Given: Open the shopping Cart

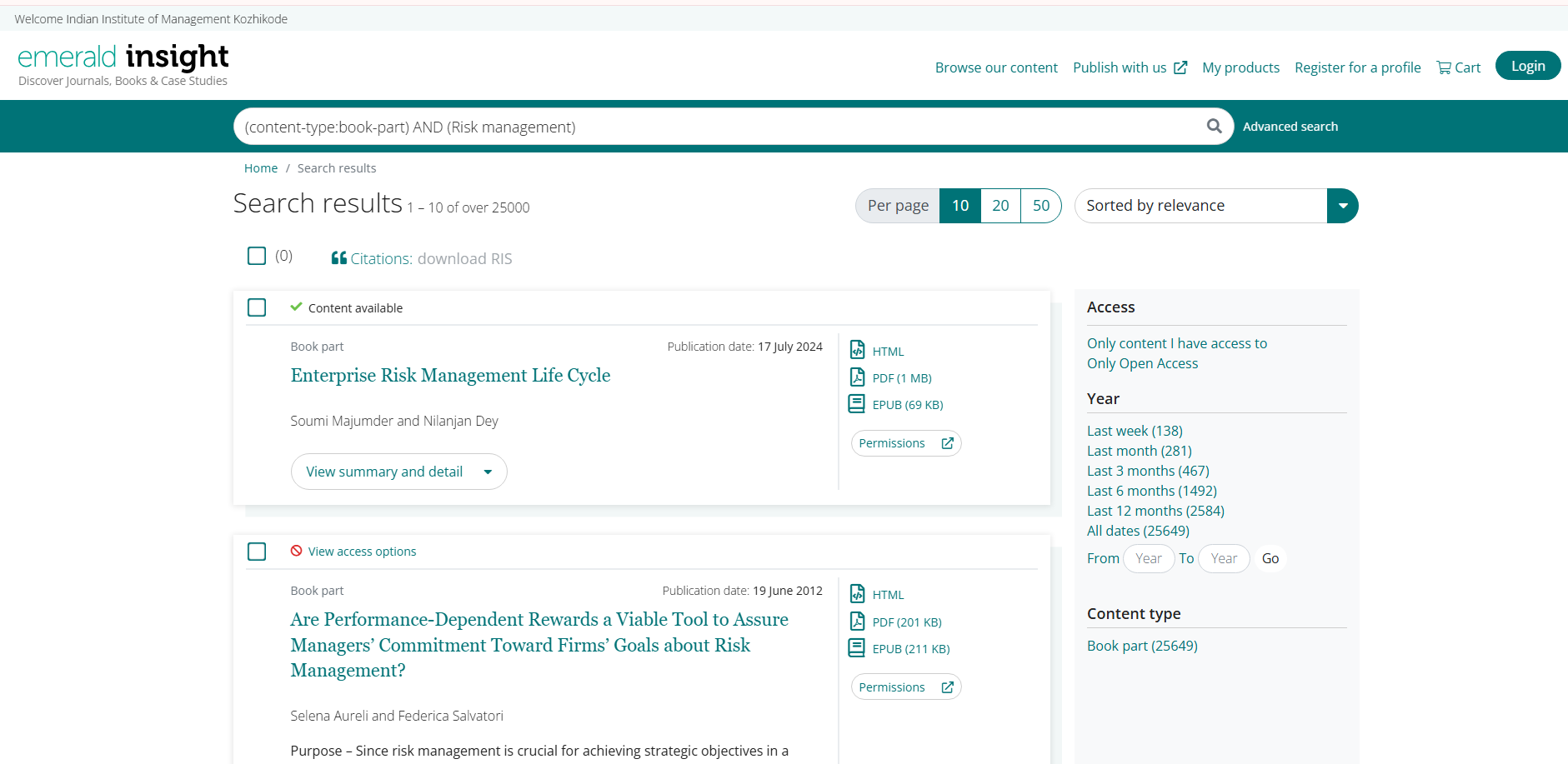Looking at the screenshot, I should click(x=1458, y=67).
